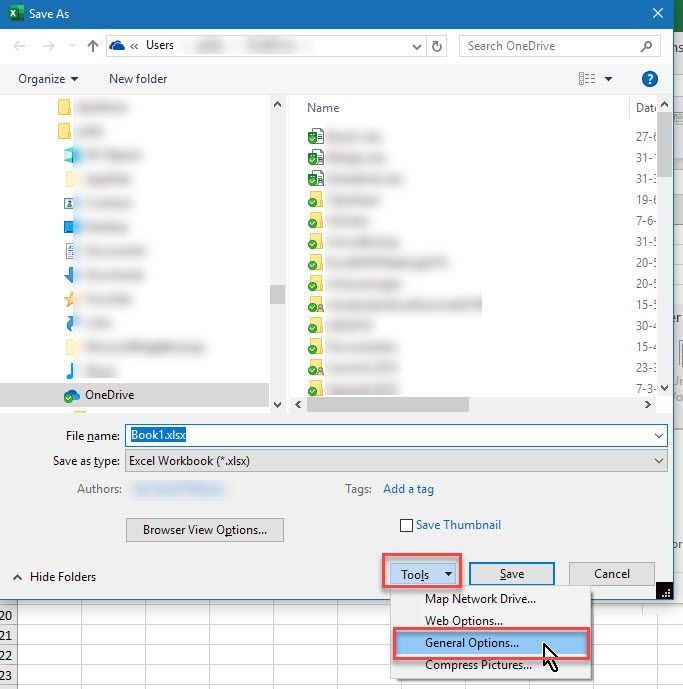Open Browser View Options
Viewport: 683px width, 689px height.
(x=205, y=530)
